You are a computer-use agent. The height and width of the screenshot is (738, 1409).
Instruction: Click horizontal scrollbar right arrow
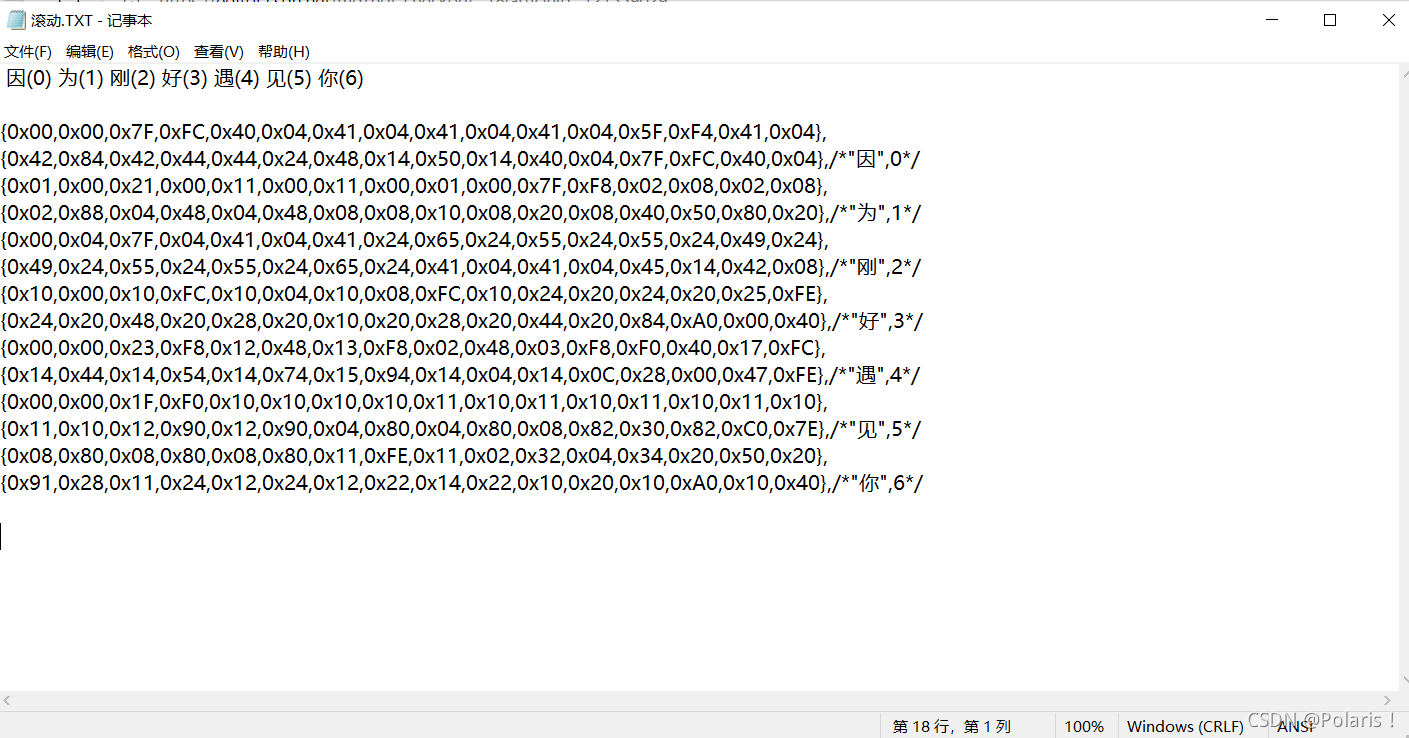point(1385,701)
